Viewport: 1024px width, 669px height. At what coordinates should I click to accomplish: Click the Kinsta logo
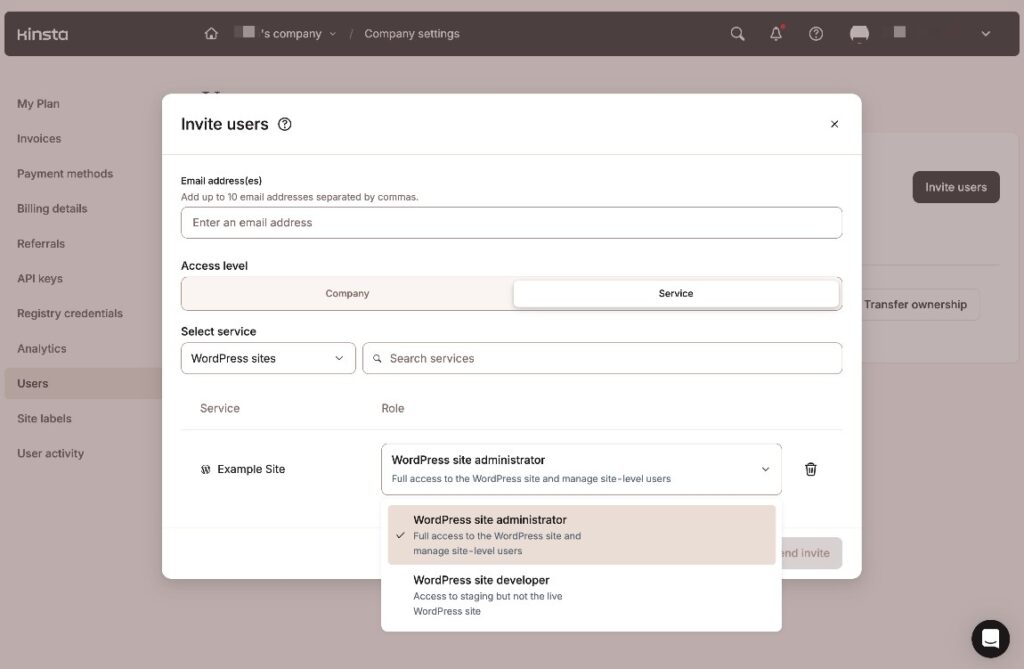point(43,33)
